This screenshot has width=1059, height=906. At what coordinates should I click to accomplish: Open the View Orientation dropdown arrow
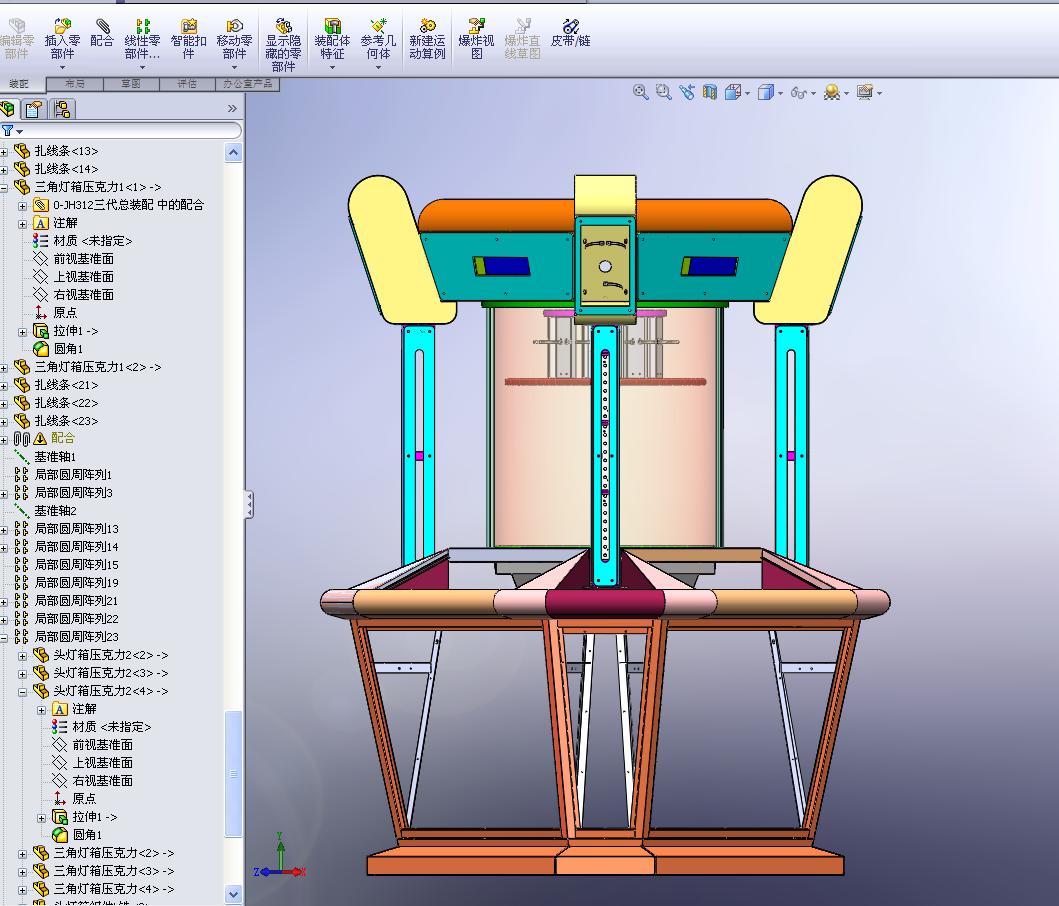747,93
